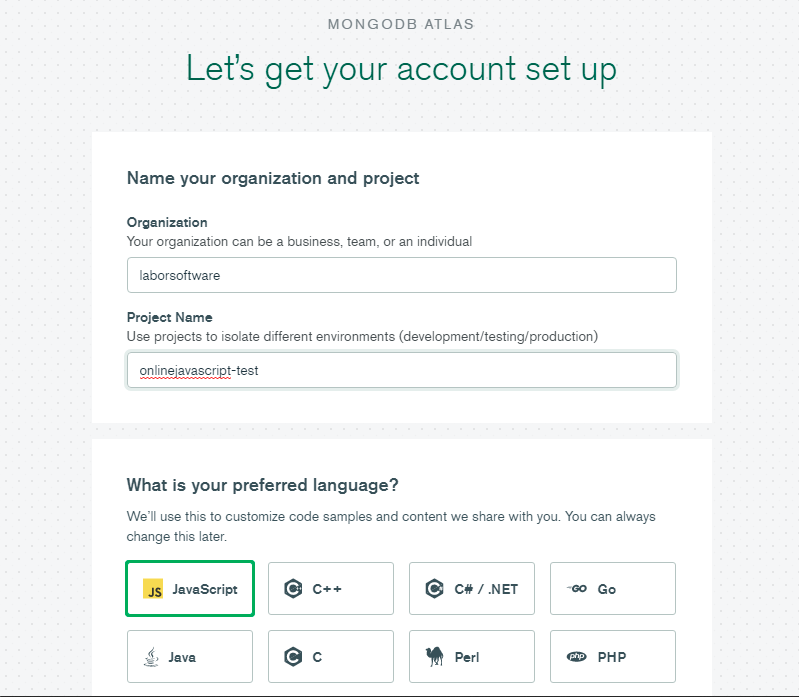Click the PHP oval logo icon
The height and width of the screenshot is (697, 799).
coord(577,657)
